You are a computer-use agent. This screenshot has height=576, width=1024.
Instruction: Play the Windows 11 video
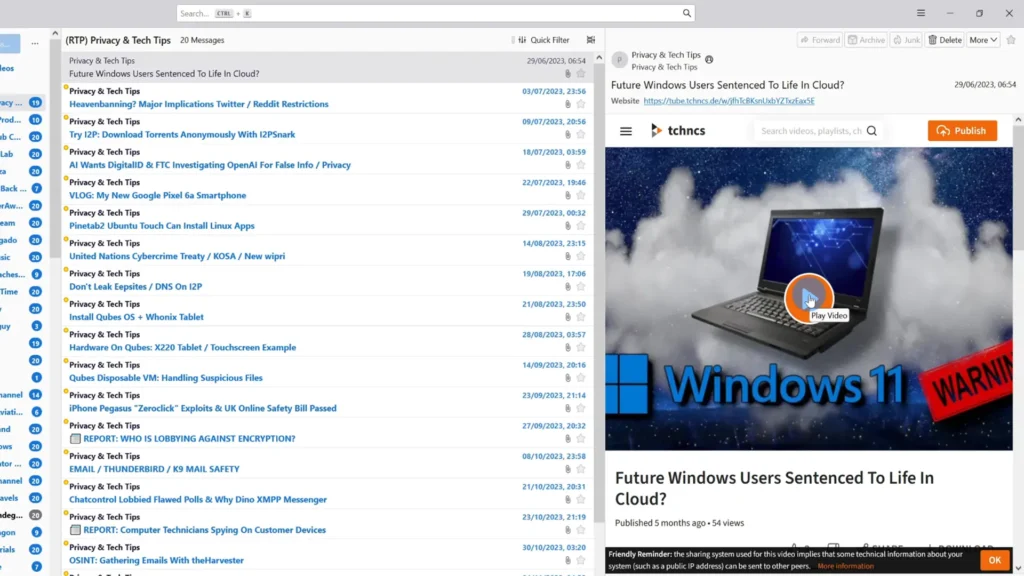coord(808,298)
